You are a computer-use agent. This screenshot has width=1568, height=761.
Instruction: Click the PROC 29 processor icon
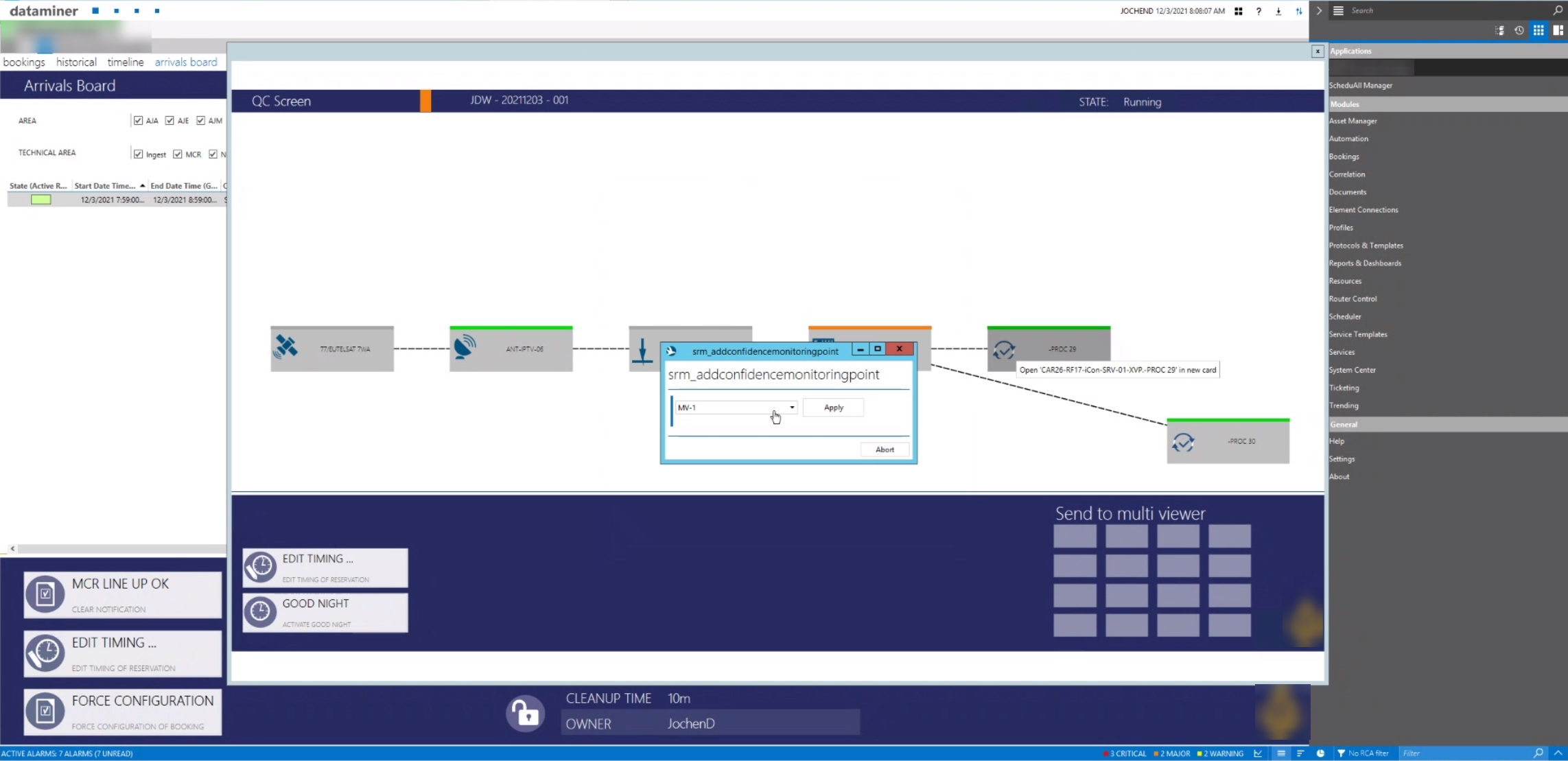1003,350
